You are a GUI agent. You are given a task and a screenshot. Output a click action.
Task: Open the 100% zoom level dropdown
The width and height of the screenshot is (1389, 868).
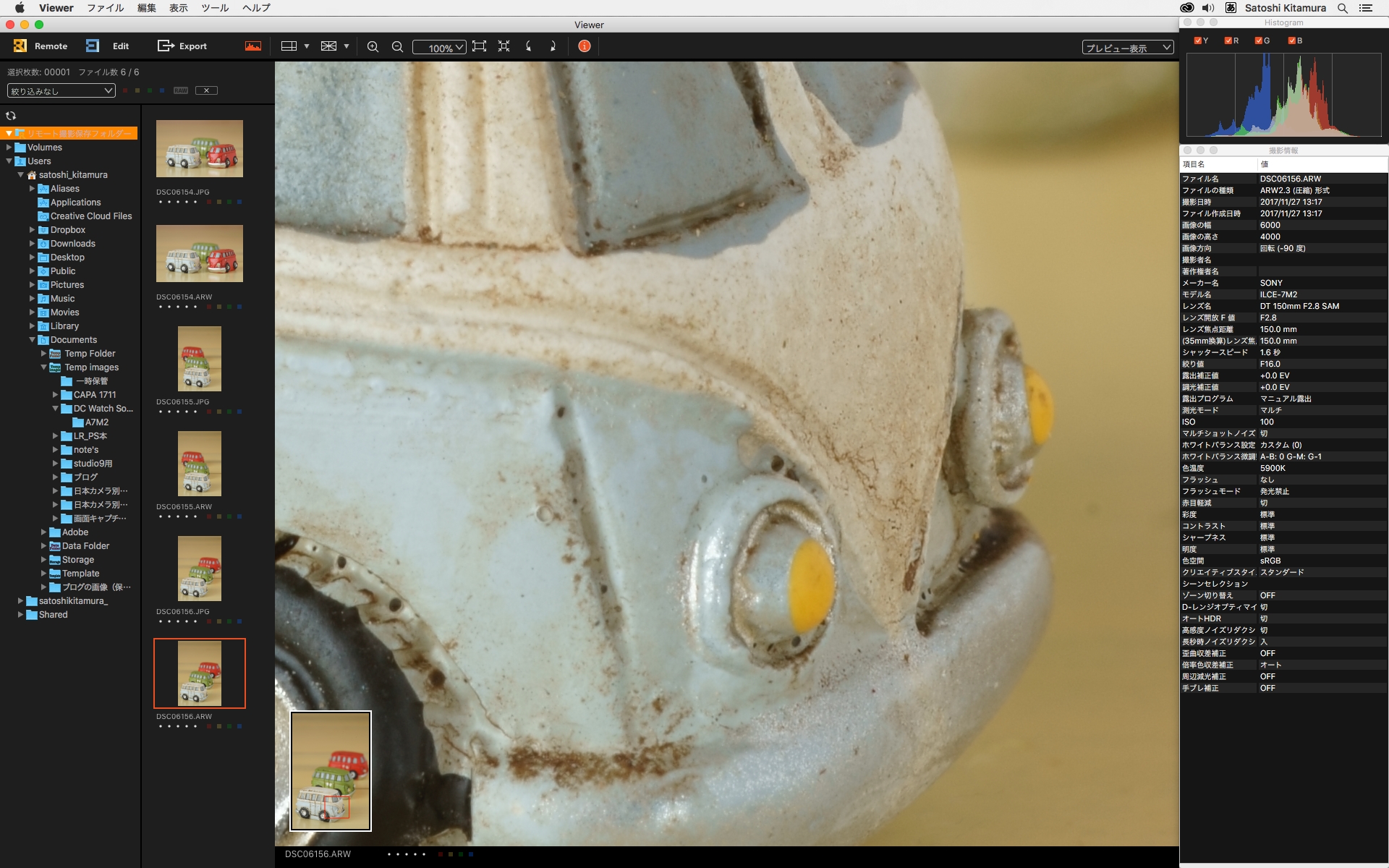click(x=439, y=48)
